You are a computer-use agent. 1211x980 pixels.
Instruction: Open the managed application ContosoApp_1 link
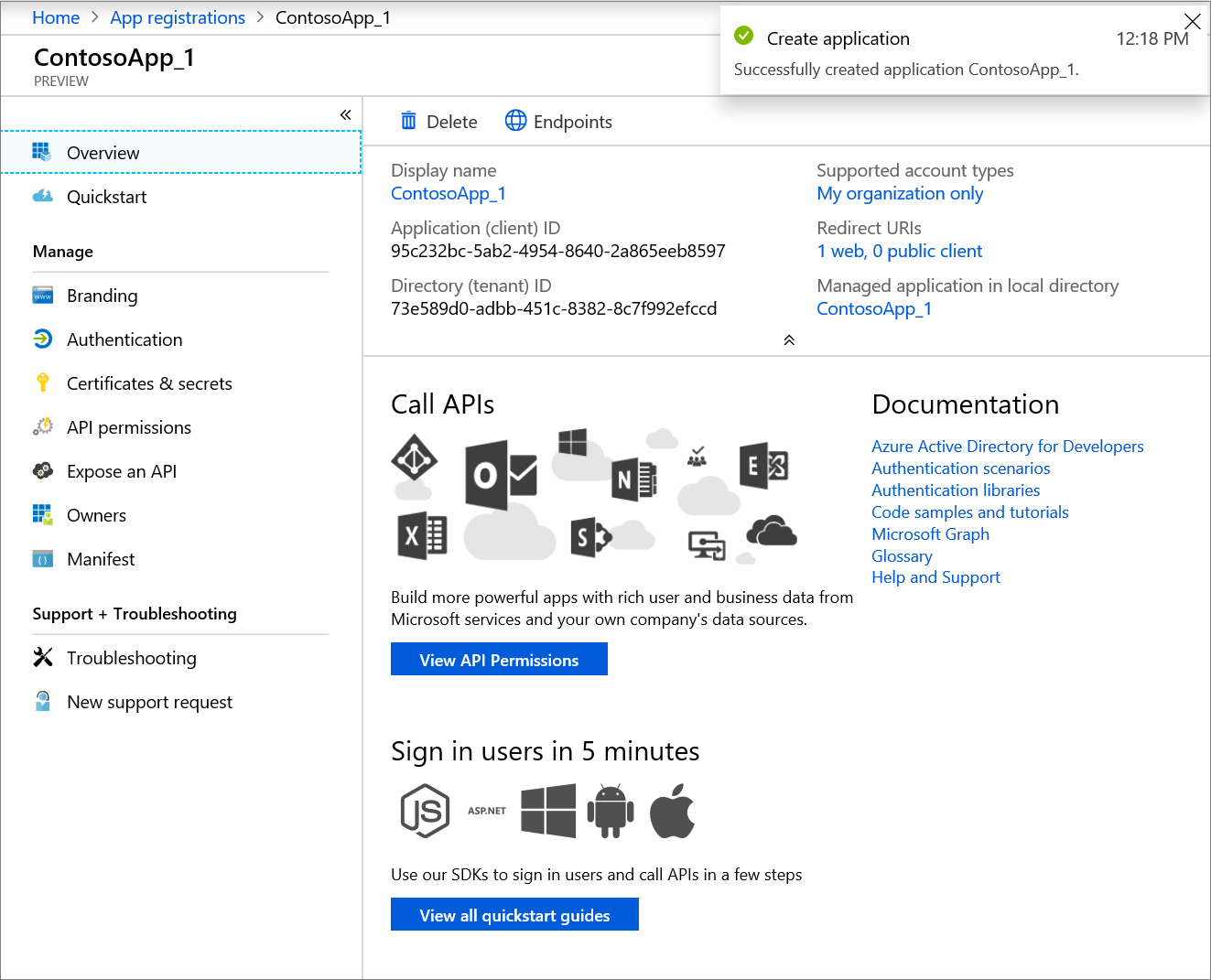874,308
